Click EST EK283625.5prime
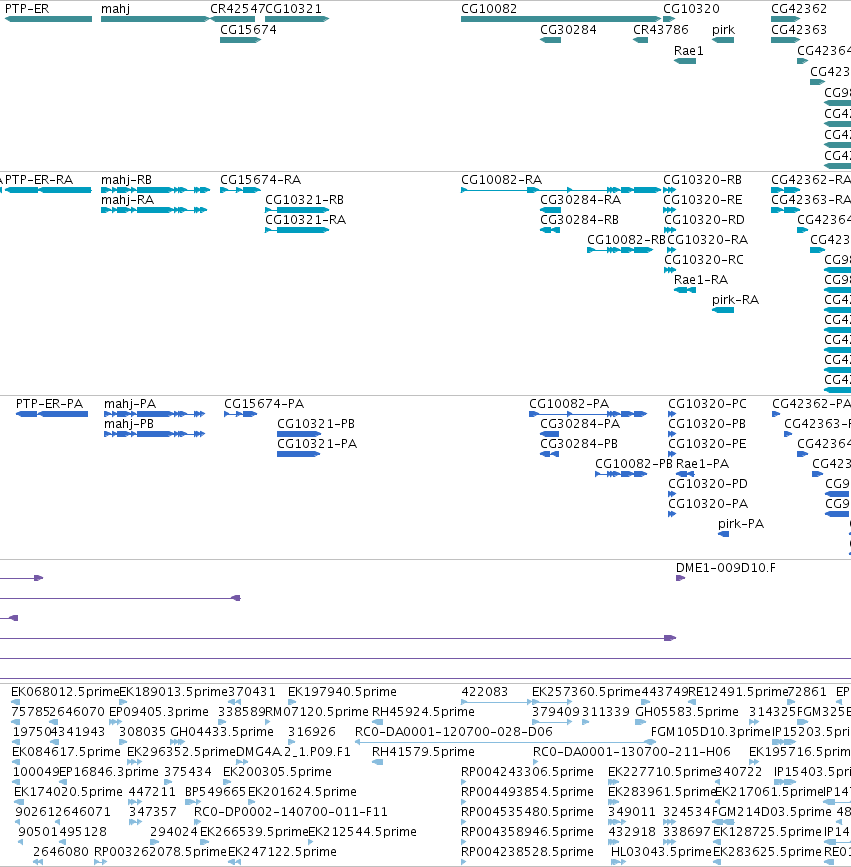This screenshot has width=851, height=867. pos(768,852)
